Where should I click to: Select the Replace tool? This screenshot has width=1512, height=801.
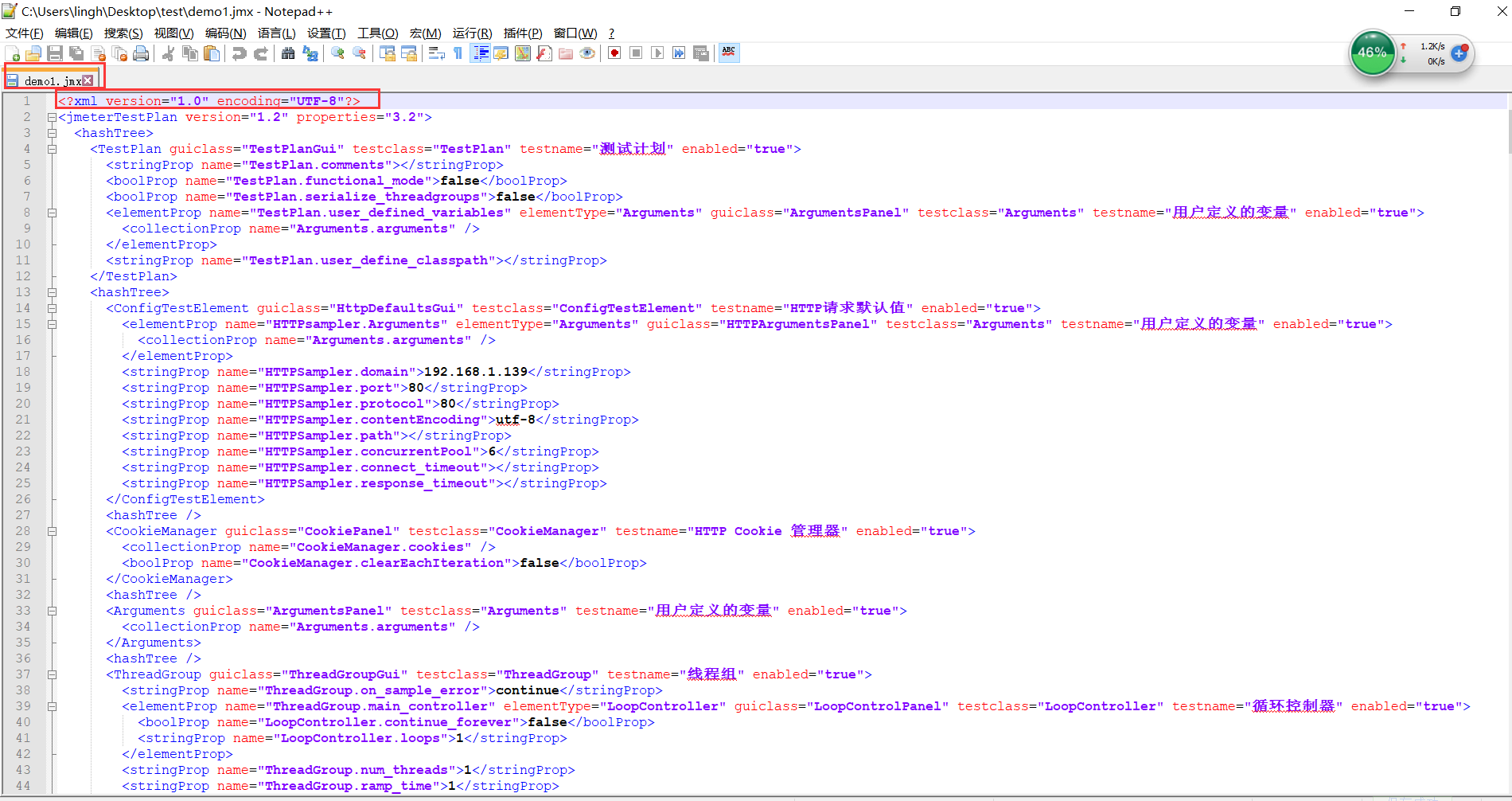coord(310,53)
